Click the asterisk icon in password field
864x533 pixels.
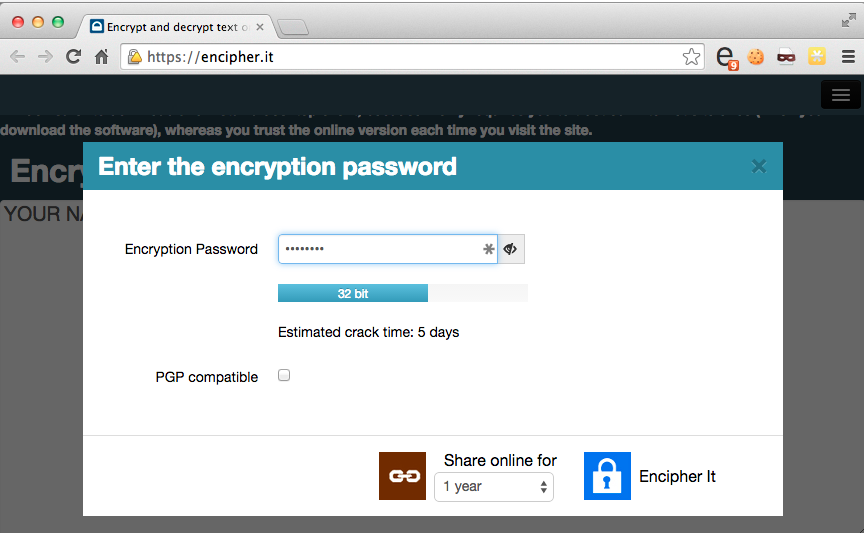489,249
